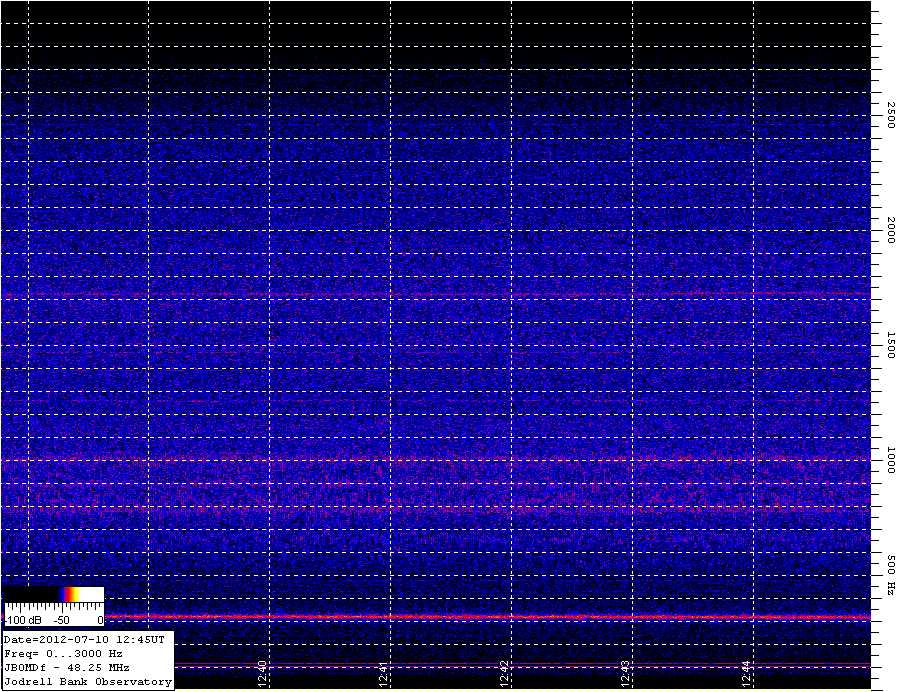Click the 12:41 time marker
Viewport: 900px width, 692px height.
click(383, 673)
